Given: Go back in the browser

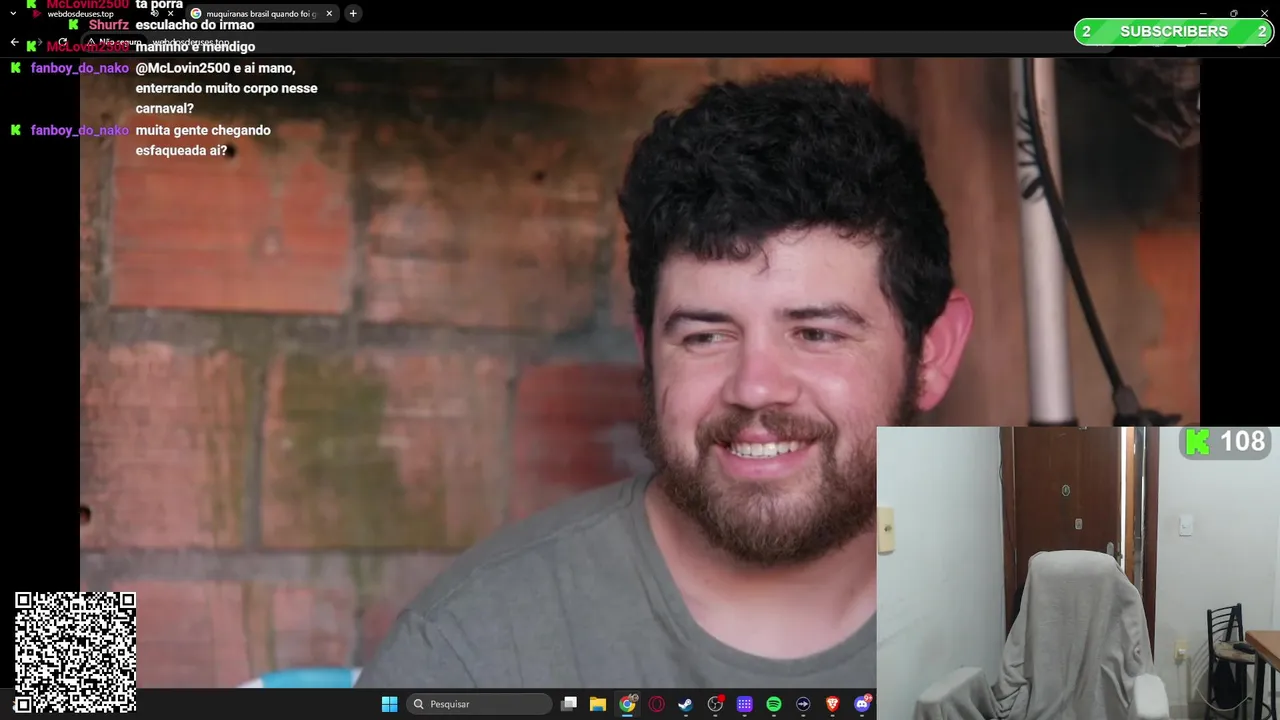Looking at the screenshot, I should click(14, 42).
